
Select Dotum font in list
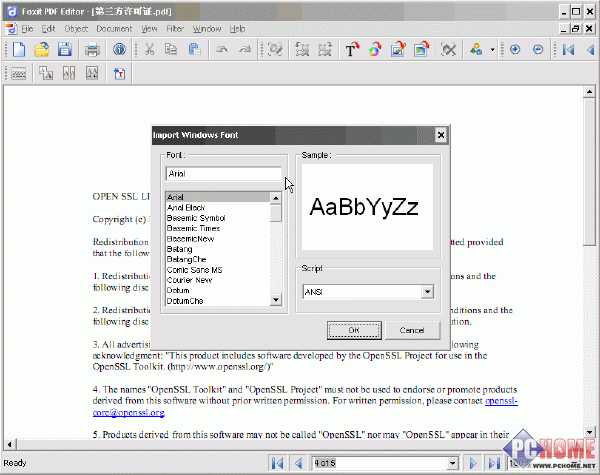pos(218,291)
